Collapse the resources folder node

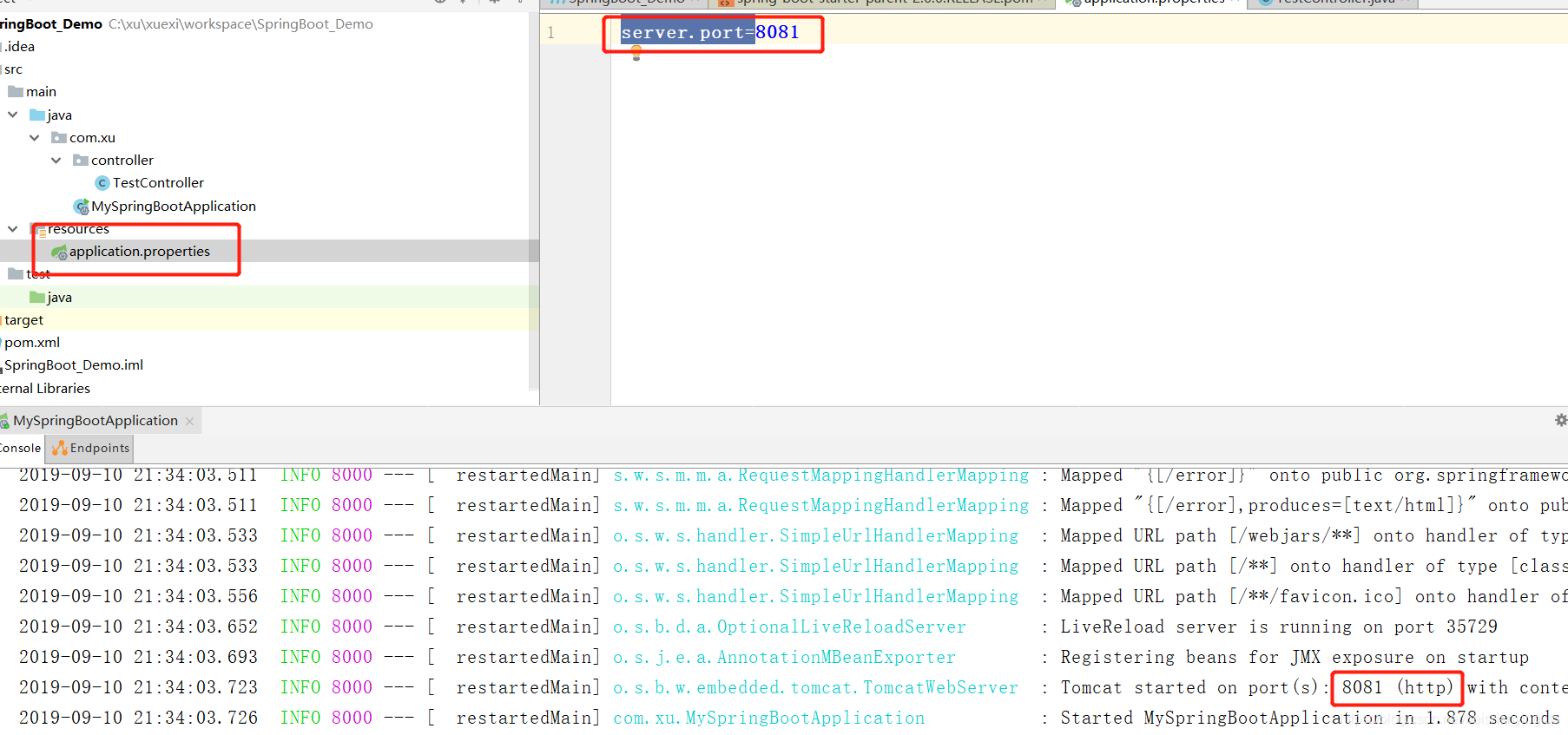tap(12, 229)
